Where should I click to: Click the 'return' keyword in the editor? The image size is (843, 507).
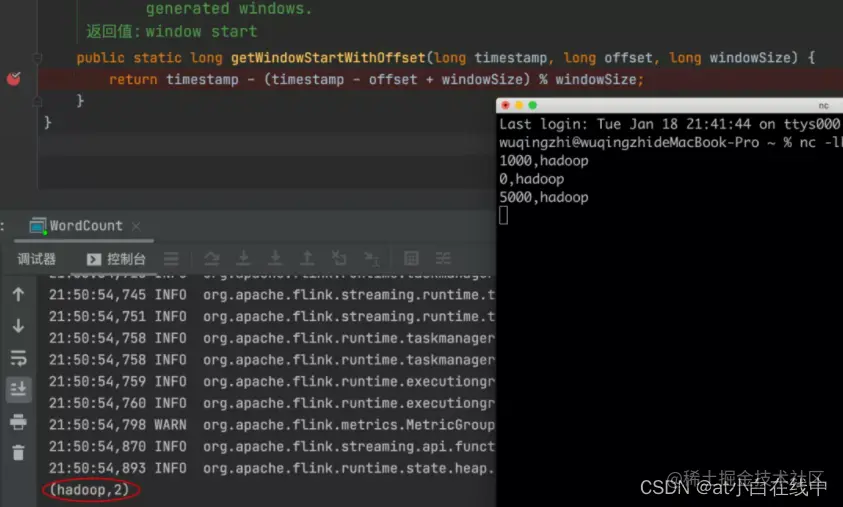tap(133, 80)
